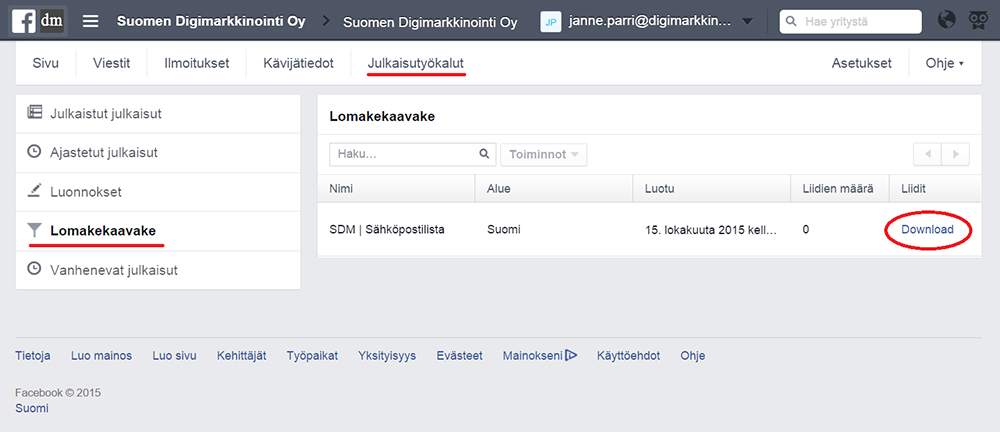Select the Julkaisutyökalut tab
Screen dimensions: 1000x432
[416, 64]
